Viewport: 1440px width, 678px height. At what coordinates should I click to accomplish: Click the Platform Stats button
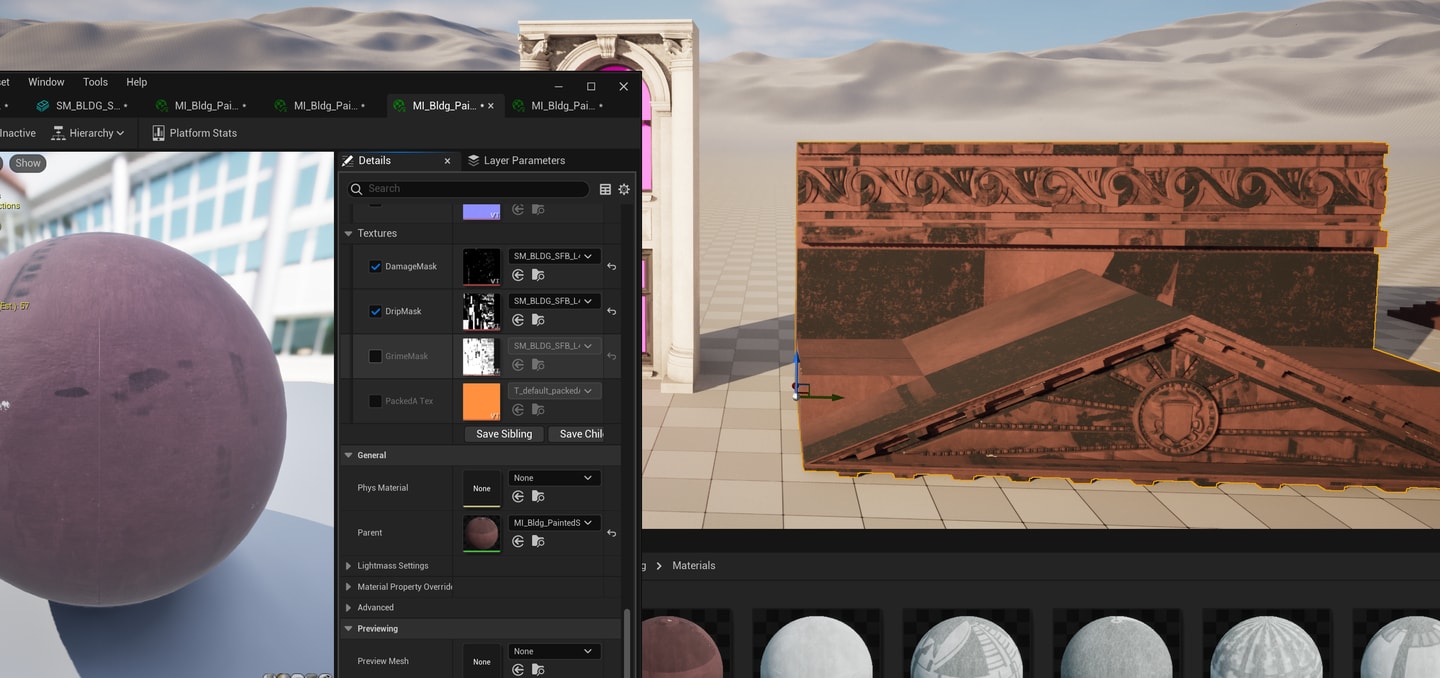[194, 133]
